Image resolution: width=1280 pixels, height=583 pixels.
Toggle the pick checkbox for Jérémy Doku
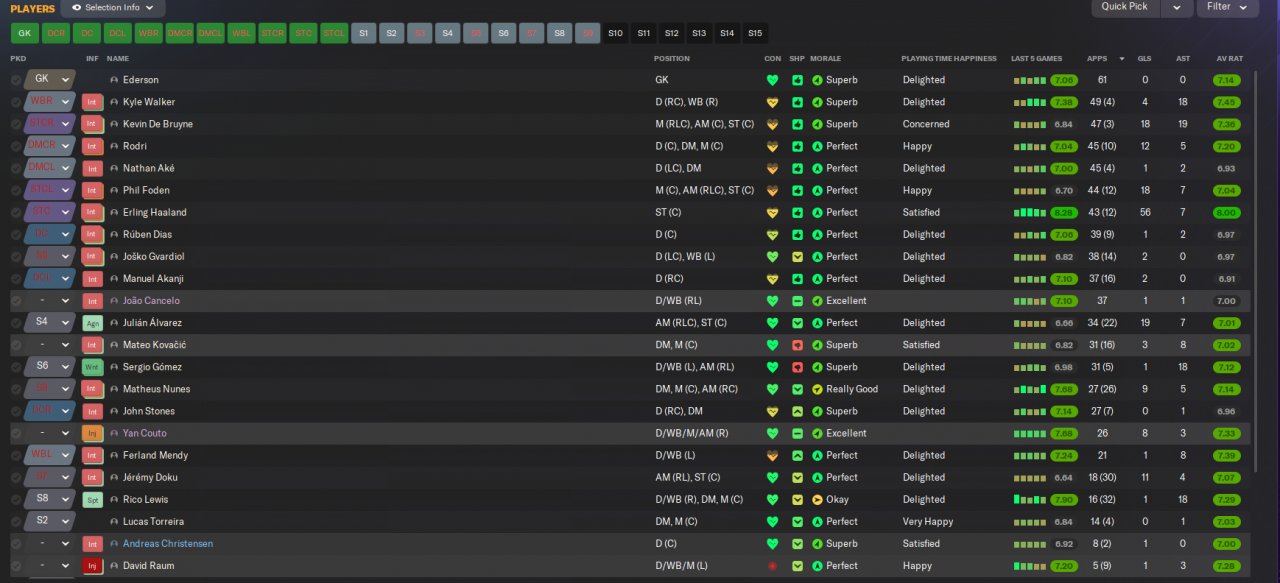[16, 477]
